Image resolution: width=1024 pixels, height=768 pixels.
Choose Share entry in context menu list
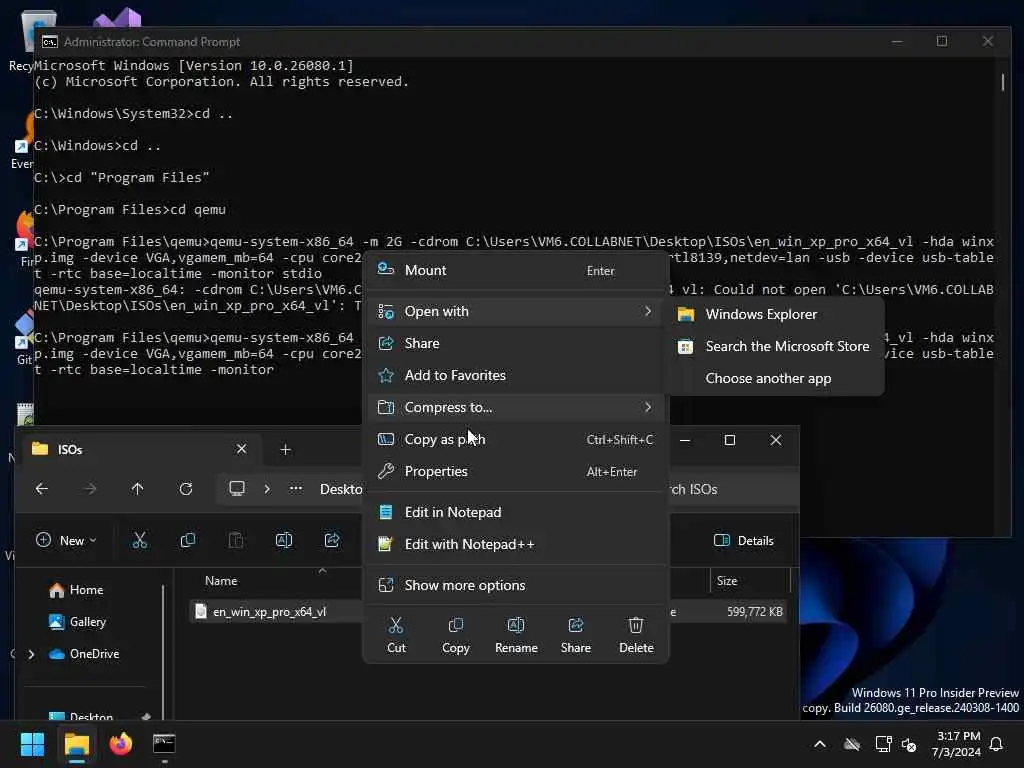tap(516, 344)
